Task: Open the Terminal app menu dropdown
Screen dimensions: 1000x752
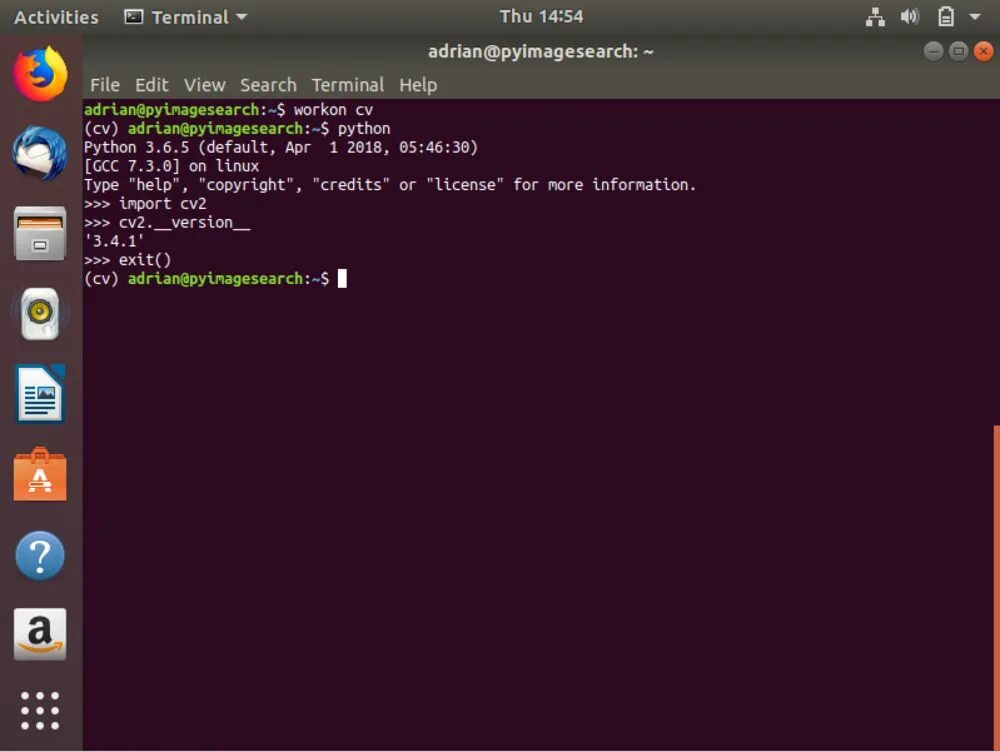Action: pos(186,17)
